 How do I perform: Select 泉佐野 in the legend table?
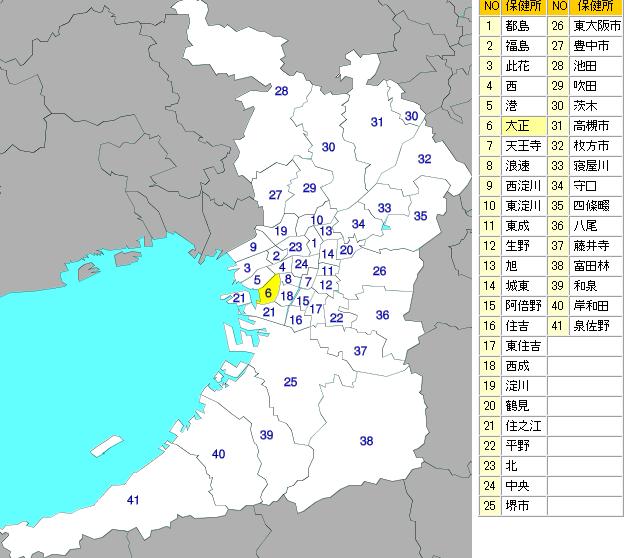[597, 326]
